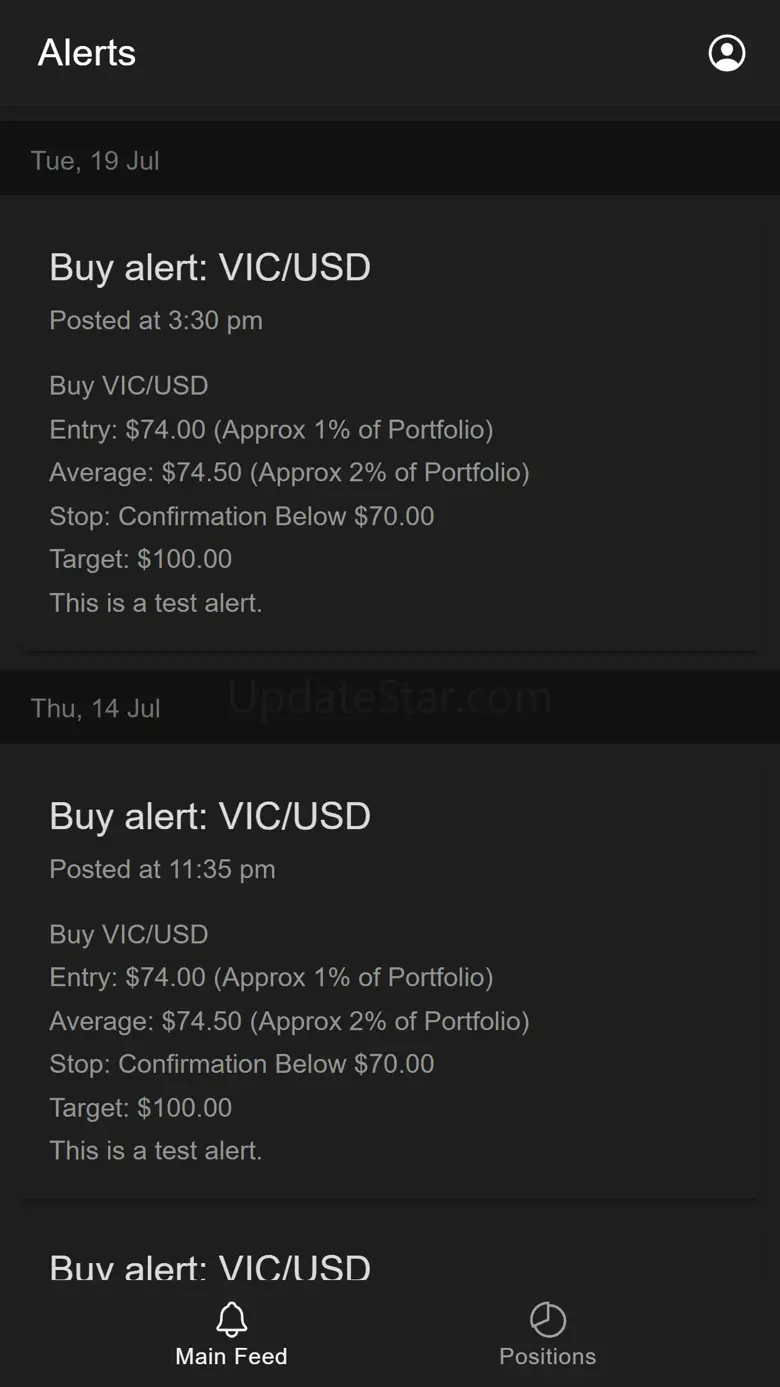Click "This is a test alert." under 19 Jul

156,603
